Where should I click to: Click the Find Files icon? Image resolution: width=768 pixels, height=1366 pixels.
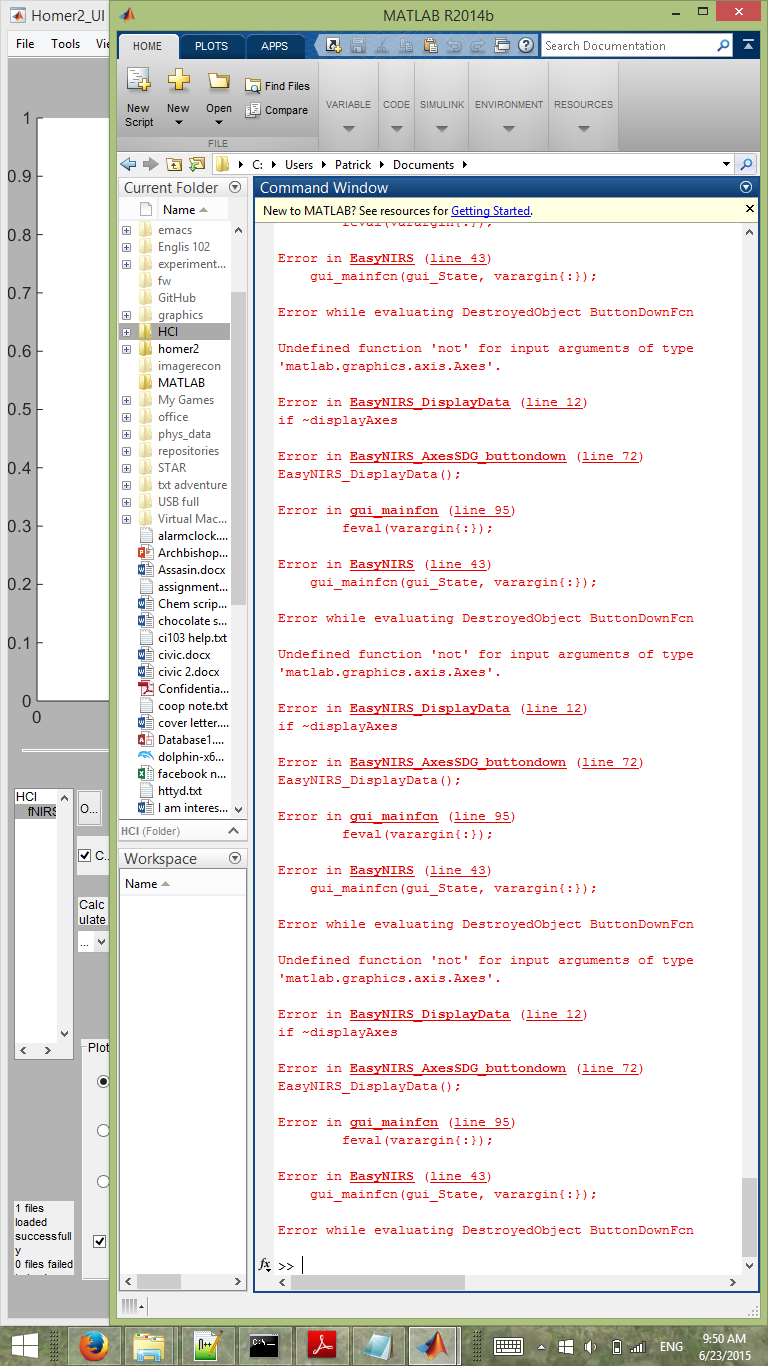253,86
